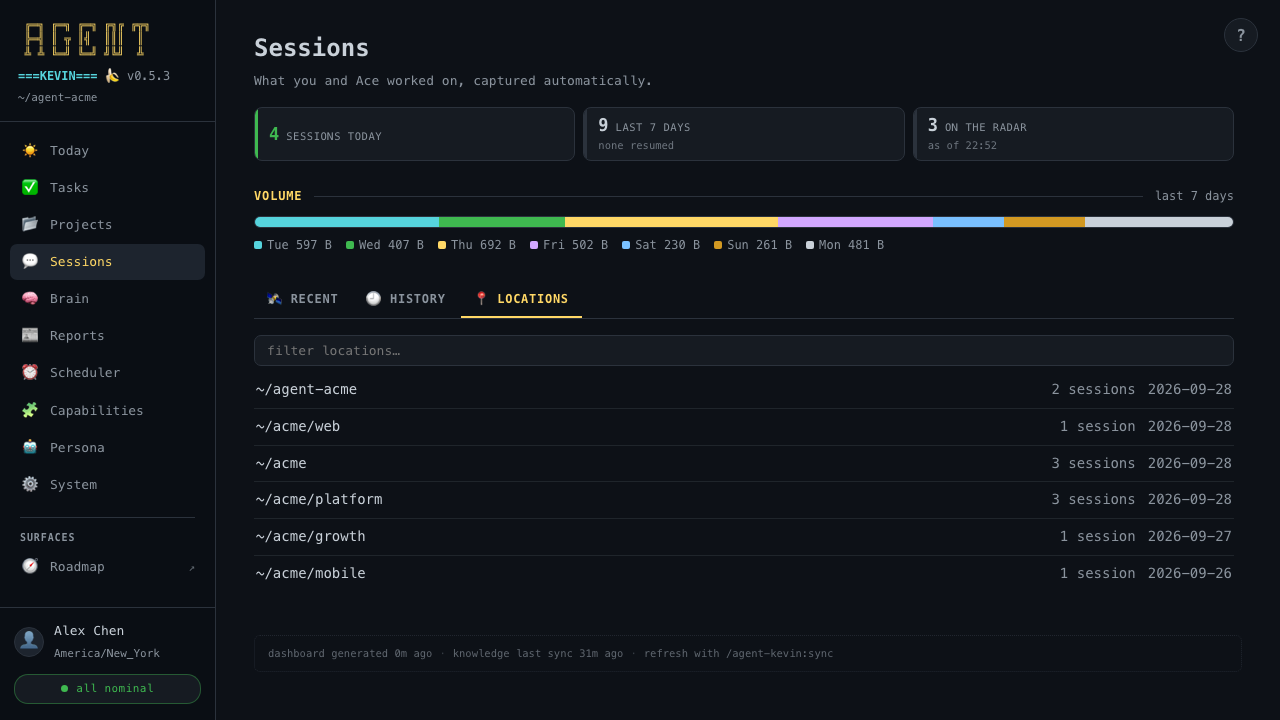Click the yellow Thursday volume bar segment
Screen dimensions: 1280x720
click(671, 222)
